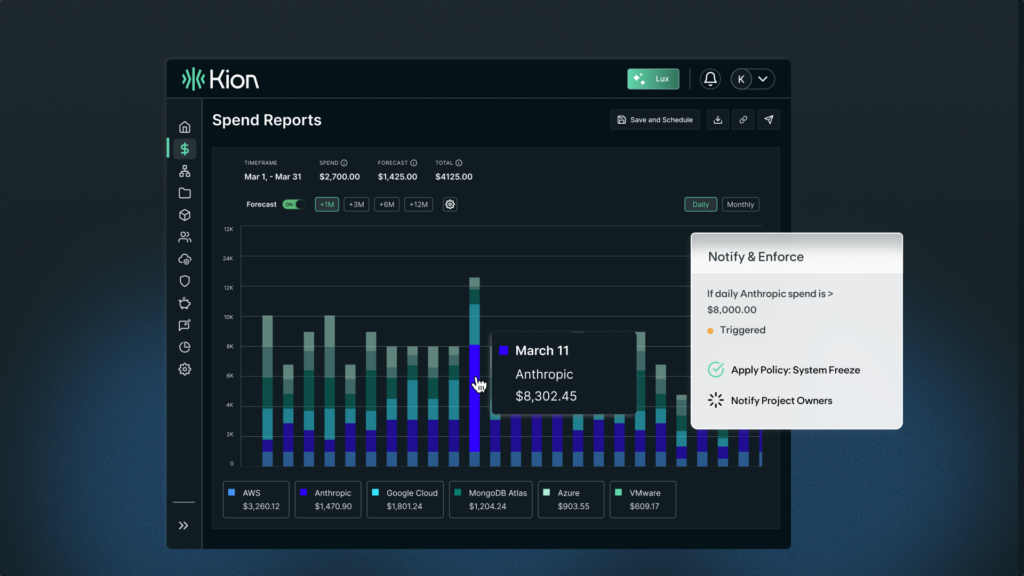Open the organization hierarchy sidebar icon

184,171
